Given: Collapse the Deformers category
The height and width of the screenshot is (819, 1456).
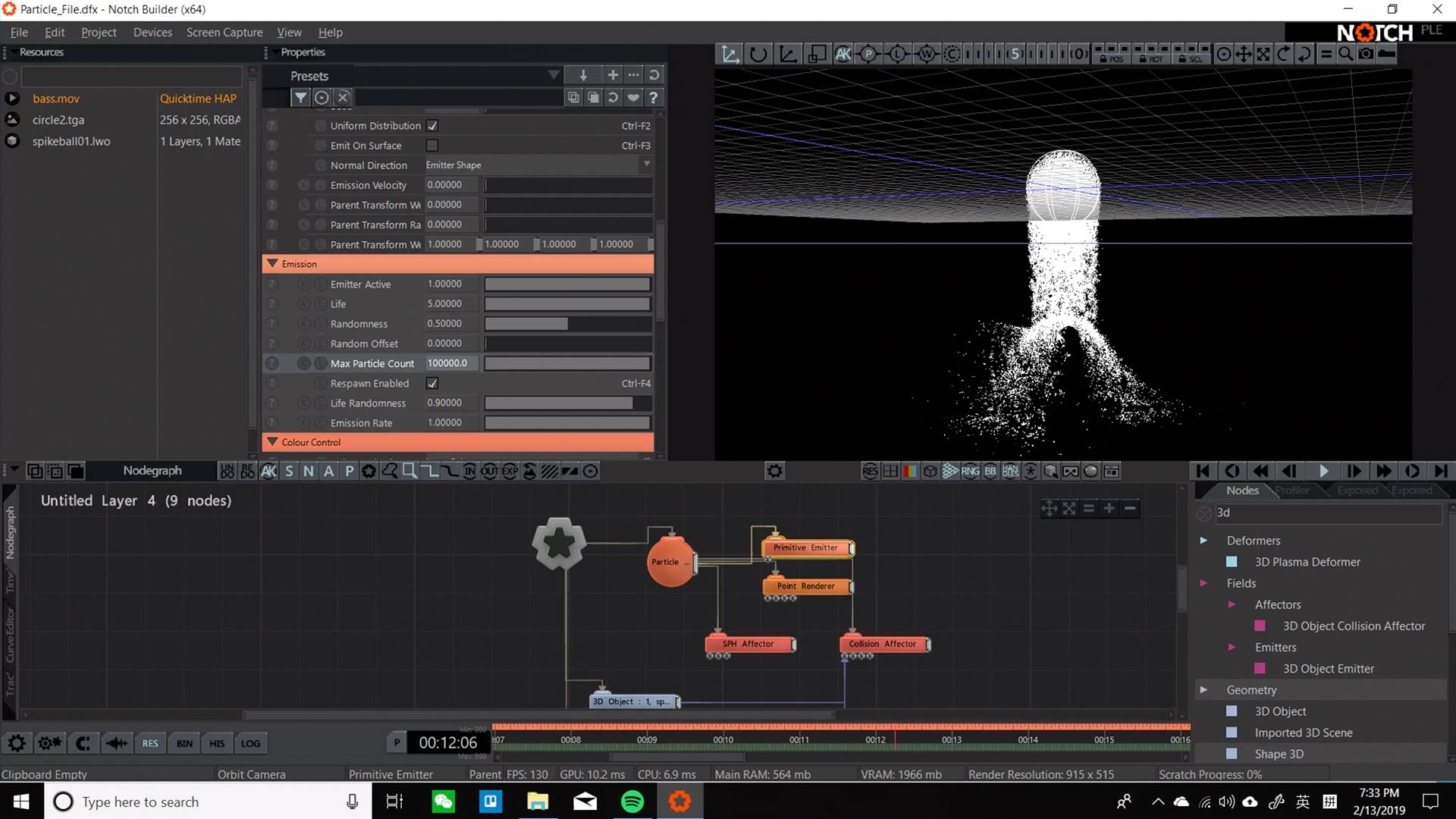Looking at the screenshot, I should 1203,541.
